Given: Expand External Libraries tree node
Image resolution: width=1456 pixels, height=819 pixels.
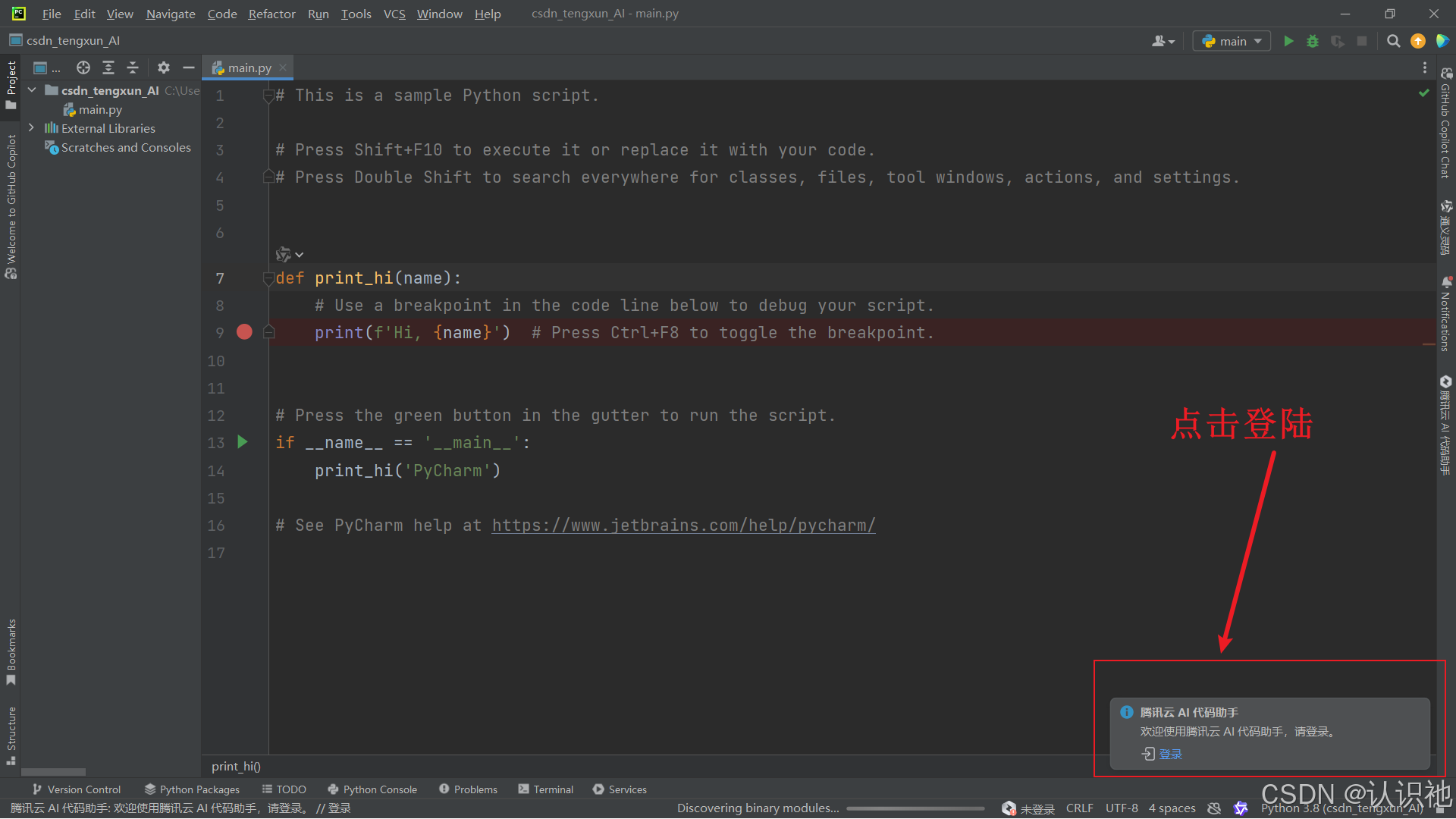Looking at the screenshot, I should point(31,128).
